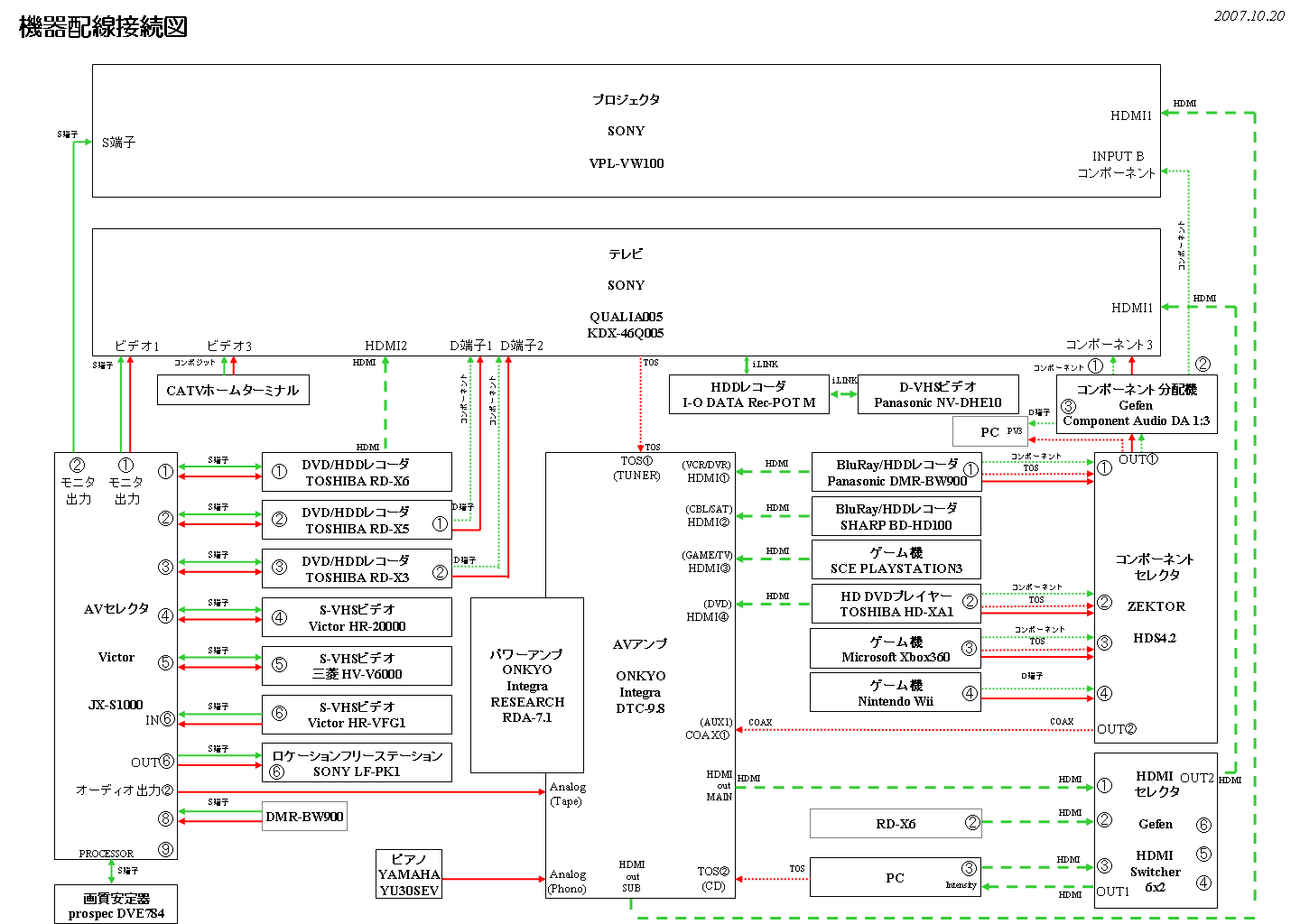The height and width of the screenshot is (924, 1300).
Task: Click the Panasonic NV-DHE10 D-VHS box
Action: point(937,394)
